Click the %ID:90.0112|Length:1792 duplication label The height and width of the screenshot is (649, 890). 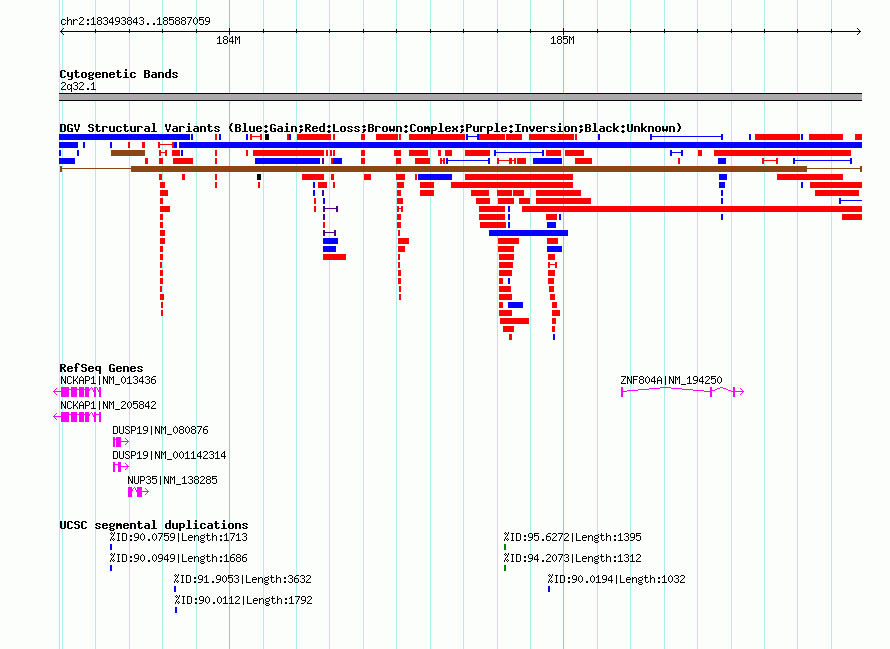[x=244, y=600]
